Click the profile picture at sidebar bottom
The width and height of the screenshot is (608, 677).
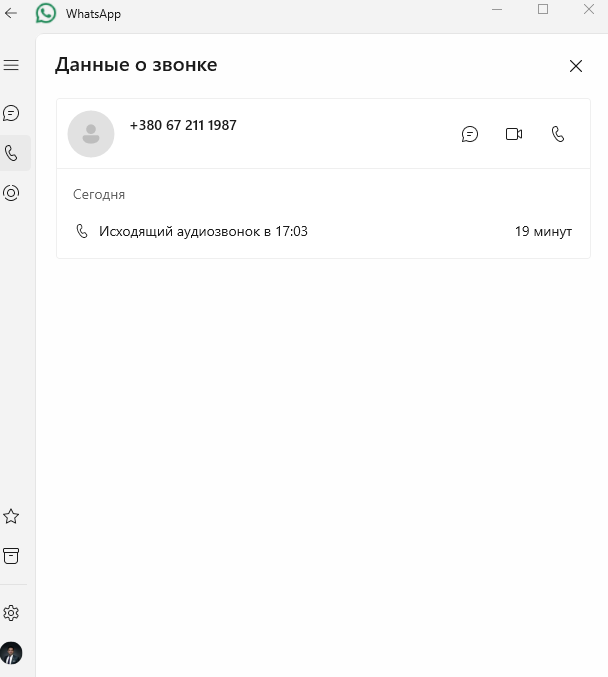click(11, 653)
